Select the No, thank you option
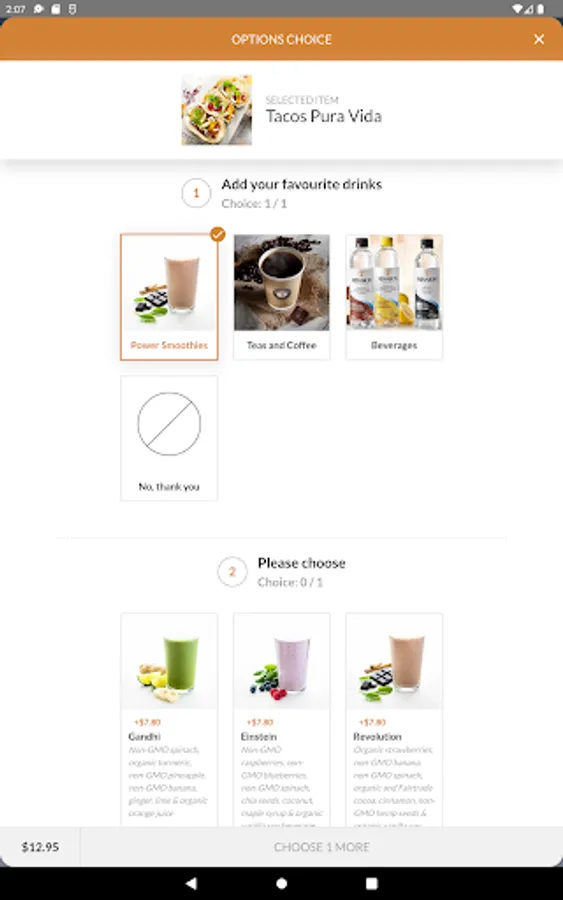The image size is (563, 900). (169, 438)
